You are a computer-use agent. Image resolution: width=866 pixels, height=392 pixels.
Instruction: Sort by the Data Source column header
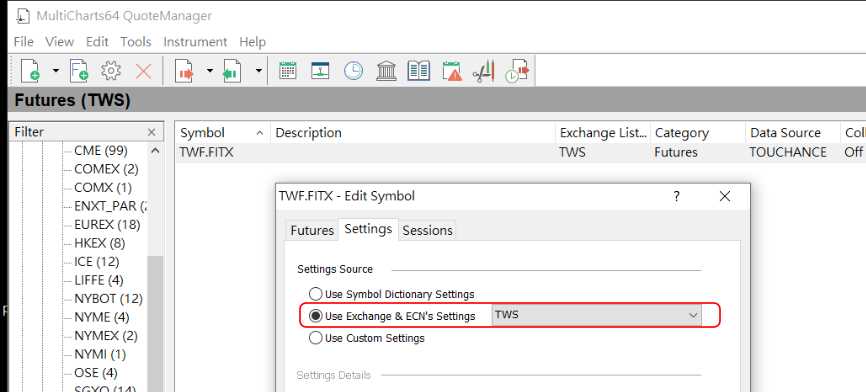coord(793,133)
